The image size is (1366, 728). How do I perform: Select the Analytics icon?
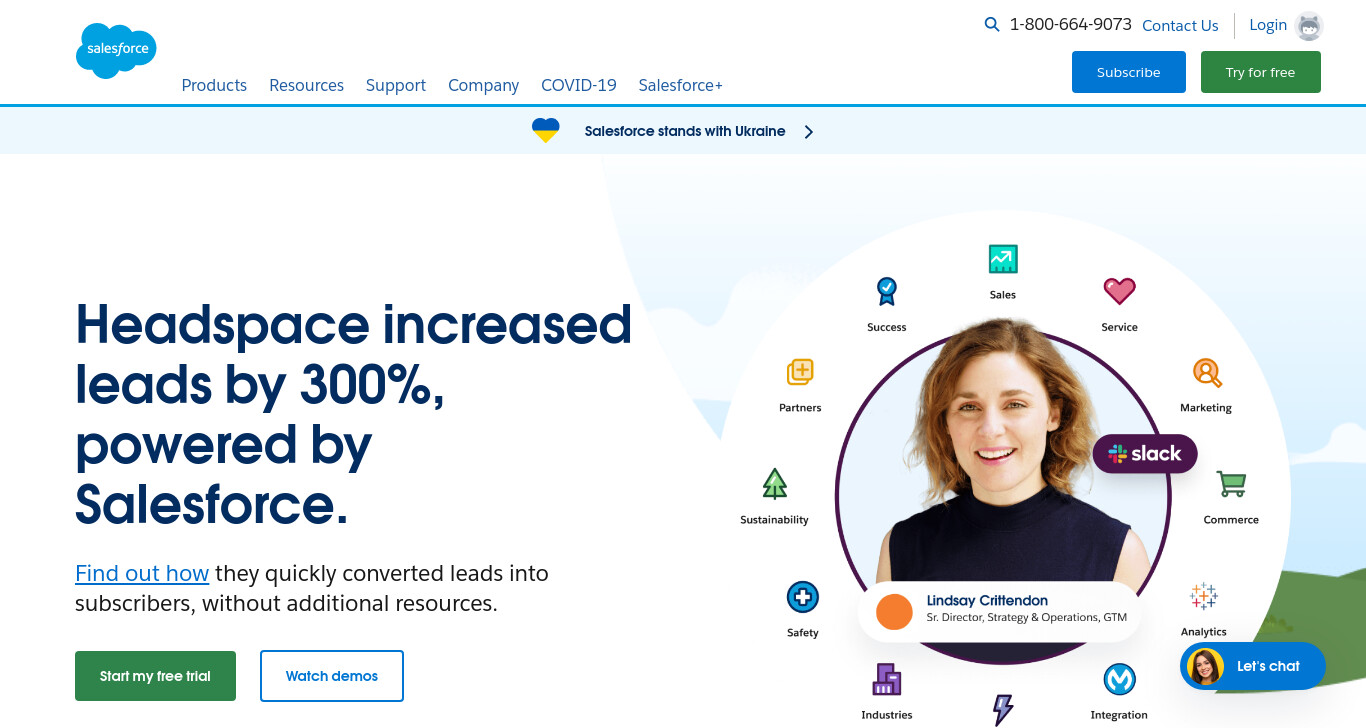click(1203, 597)
